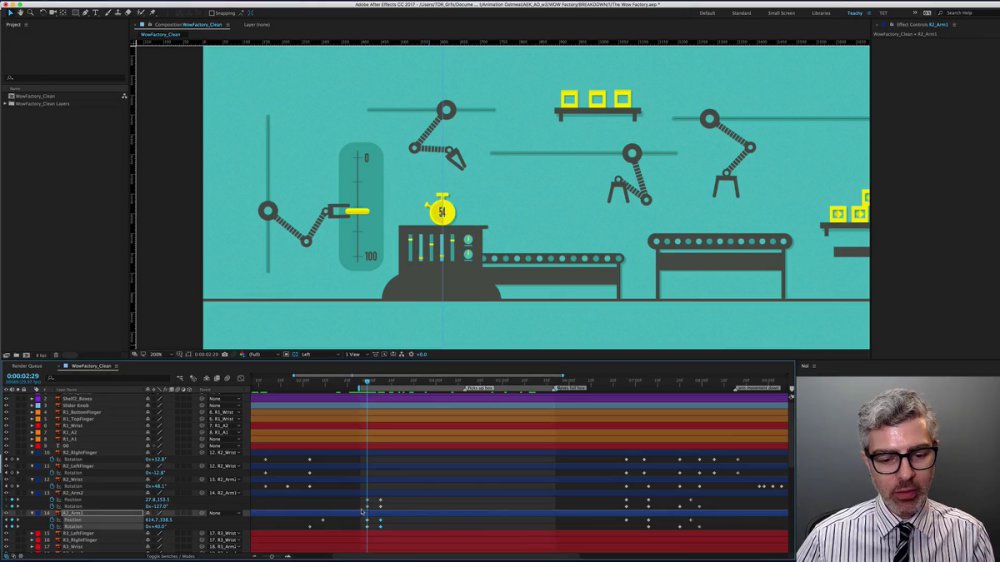Expand the R3_LeftFinger layer twirl

point(32,533)
